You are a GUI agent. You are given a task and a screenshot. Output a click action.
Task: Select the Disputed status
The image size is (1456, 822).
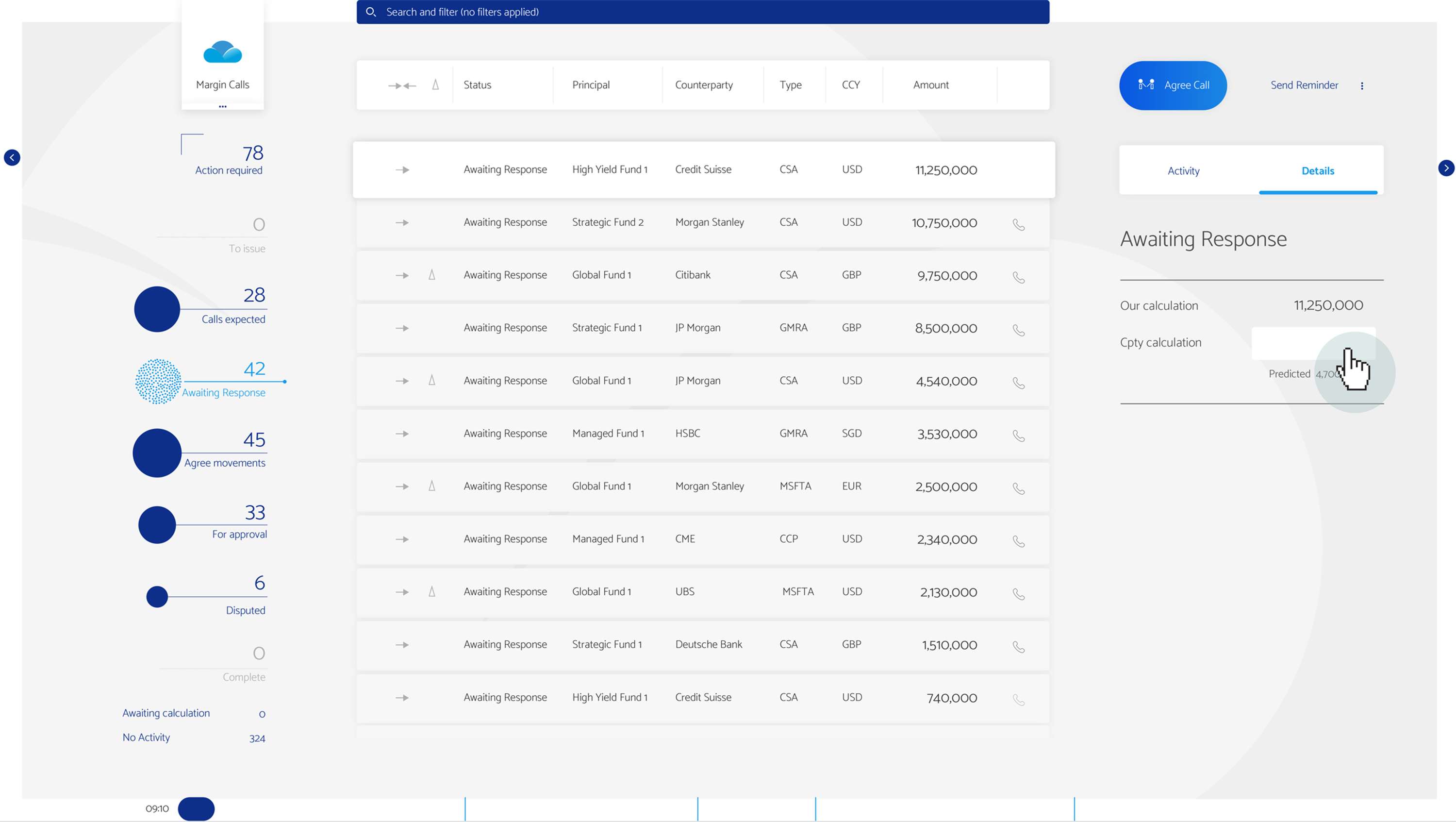pos(245,596)
